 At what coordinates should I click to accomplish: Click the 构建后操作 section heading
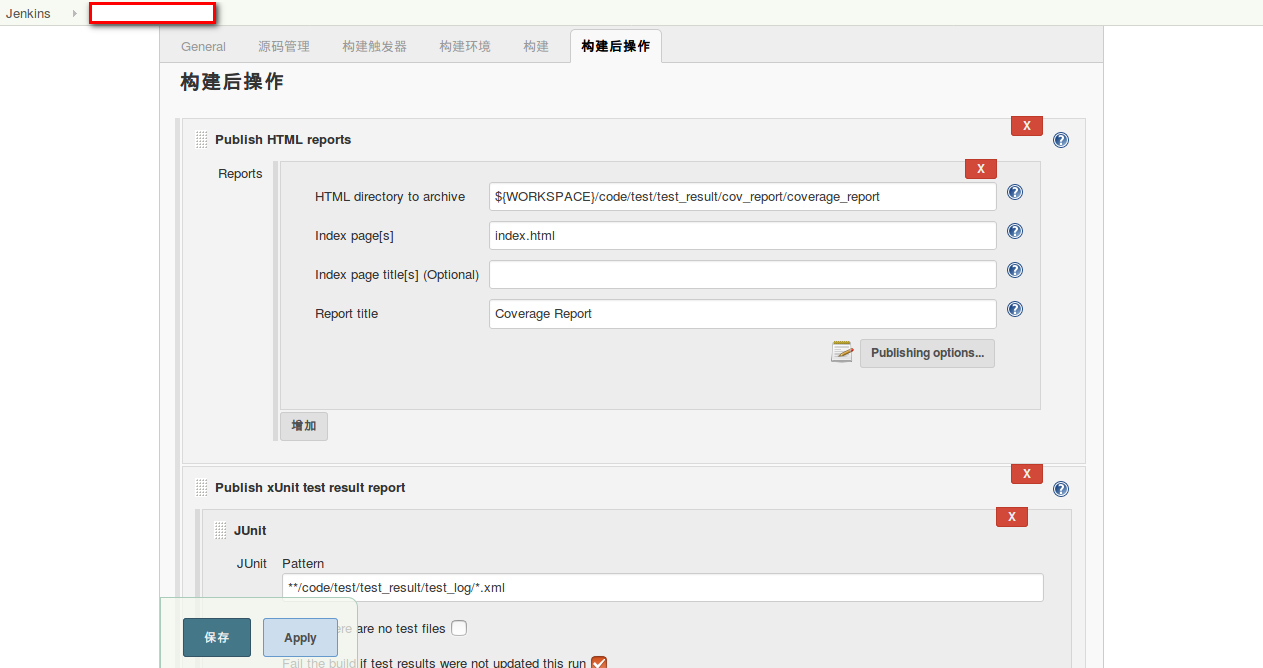232,82
